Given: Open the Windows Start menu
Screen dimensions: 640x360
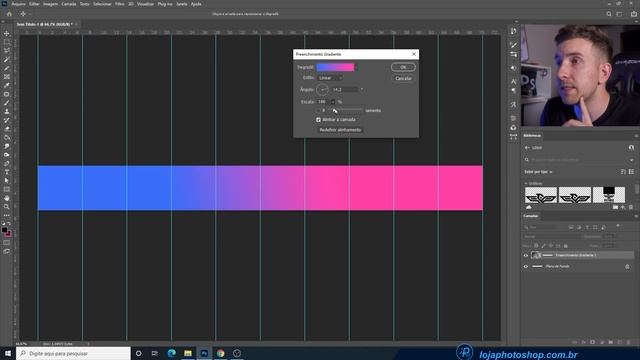Looking at the screenshot, I should tap(8, 353).
